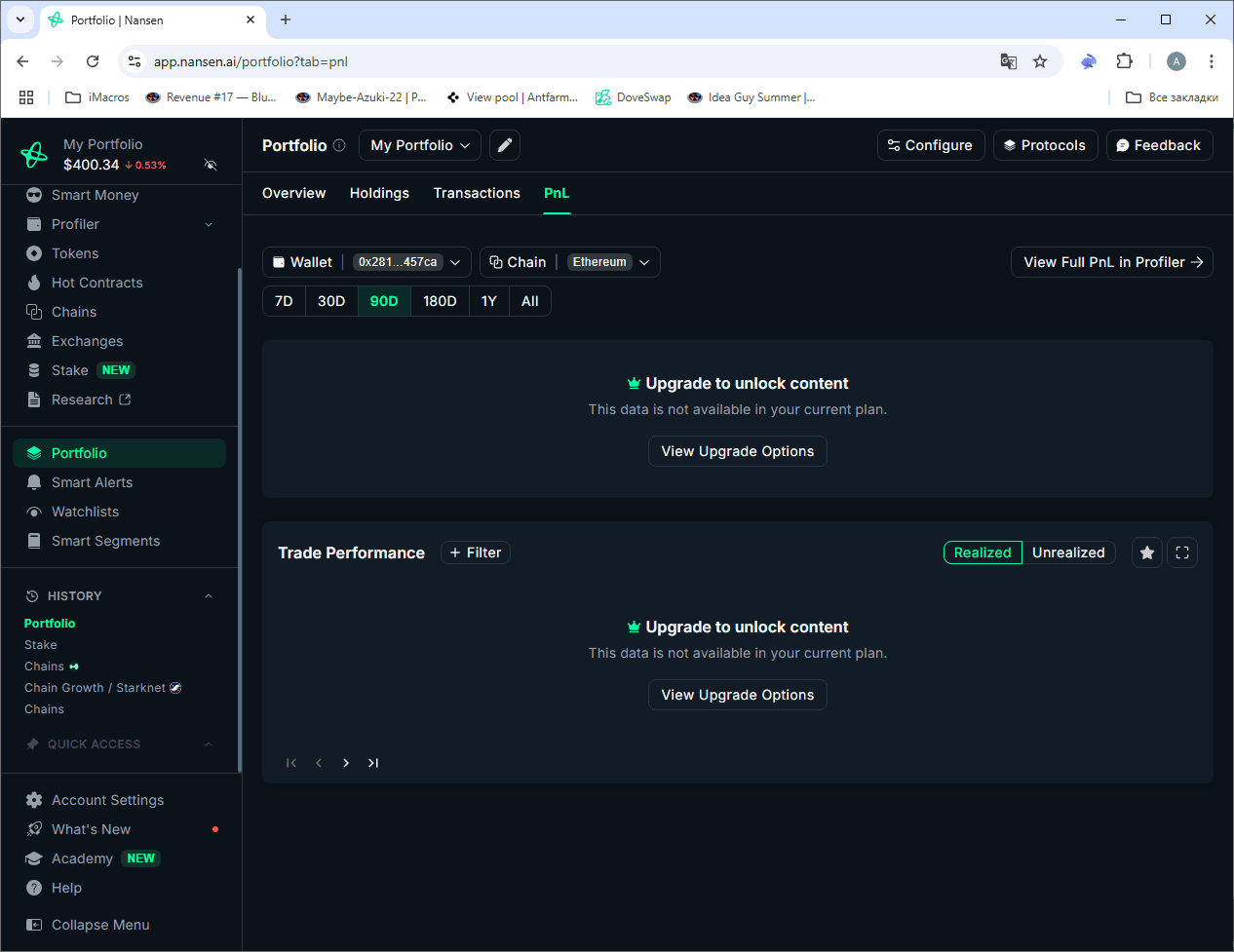Image resolution: width=1234 pixels, height=952 pixels.
Task: Go to next page of table
Action: [x=346, y=763]
